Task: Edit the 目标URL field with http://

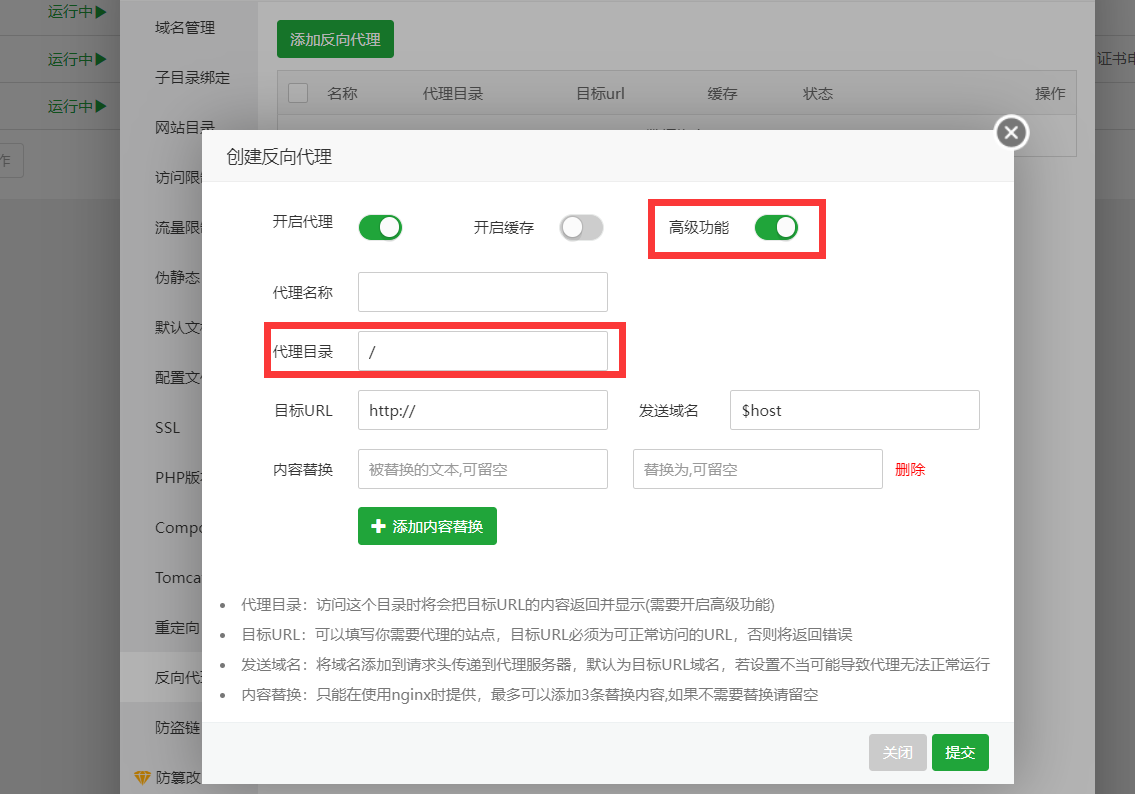Action: pyautogui.click(x=483, y=410)
